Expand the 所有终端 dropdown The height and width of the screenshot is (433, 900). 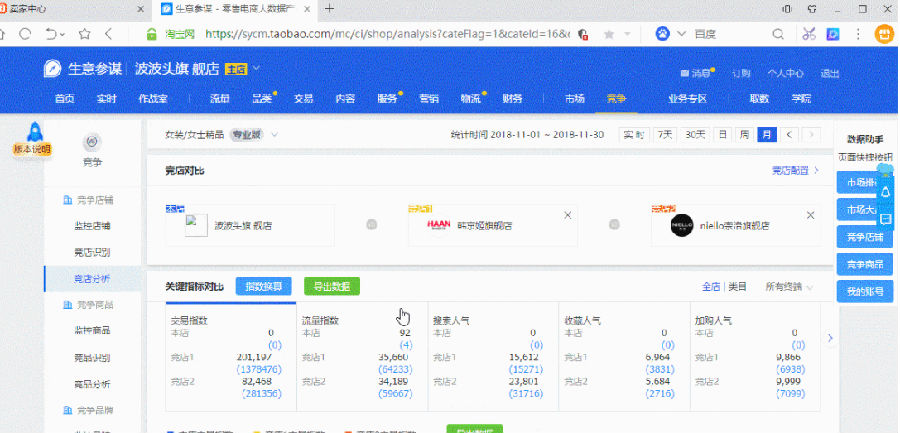[x=791, y=286]
